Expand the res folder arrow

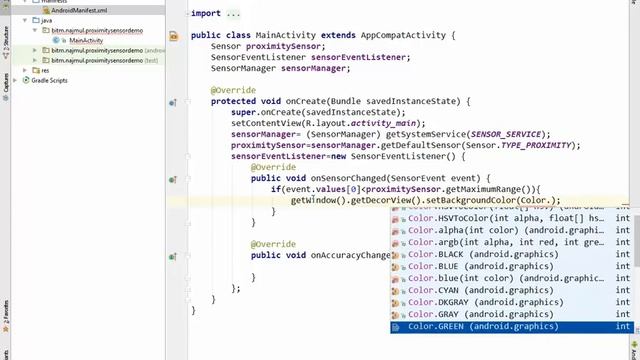pos(25,70)
